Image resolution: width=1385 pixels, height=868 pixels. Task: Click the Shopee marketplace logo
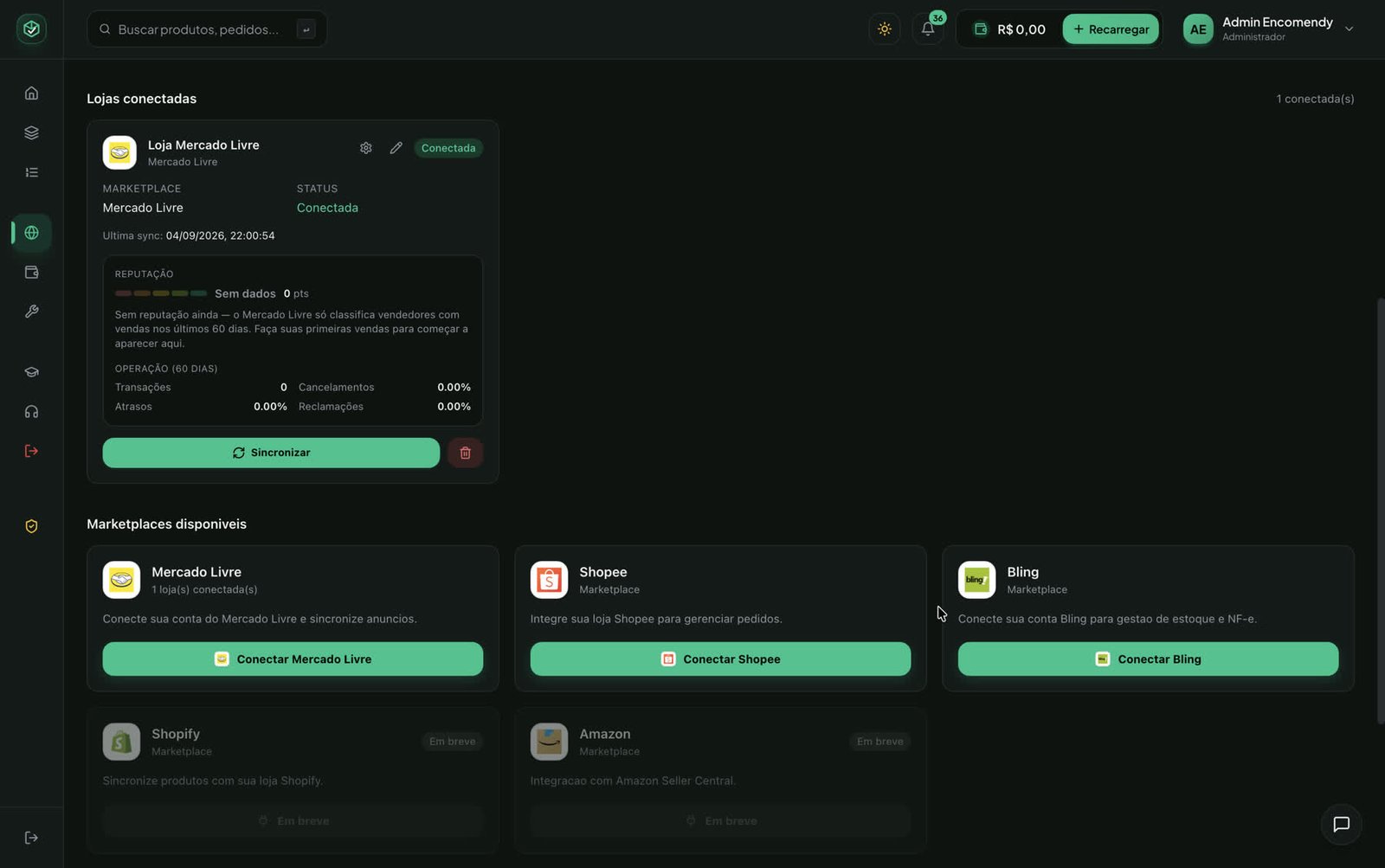(x=549, y=580)
